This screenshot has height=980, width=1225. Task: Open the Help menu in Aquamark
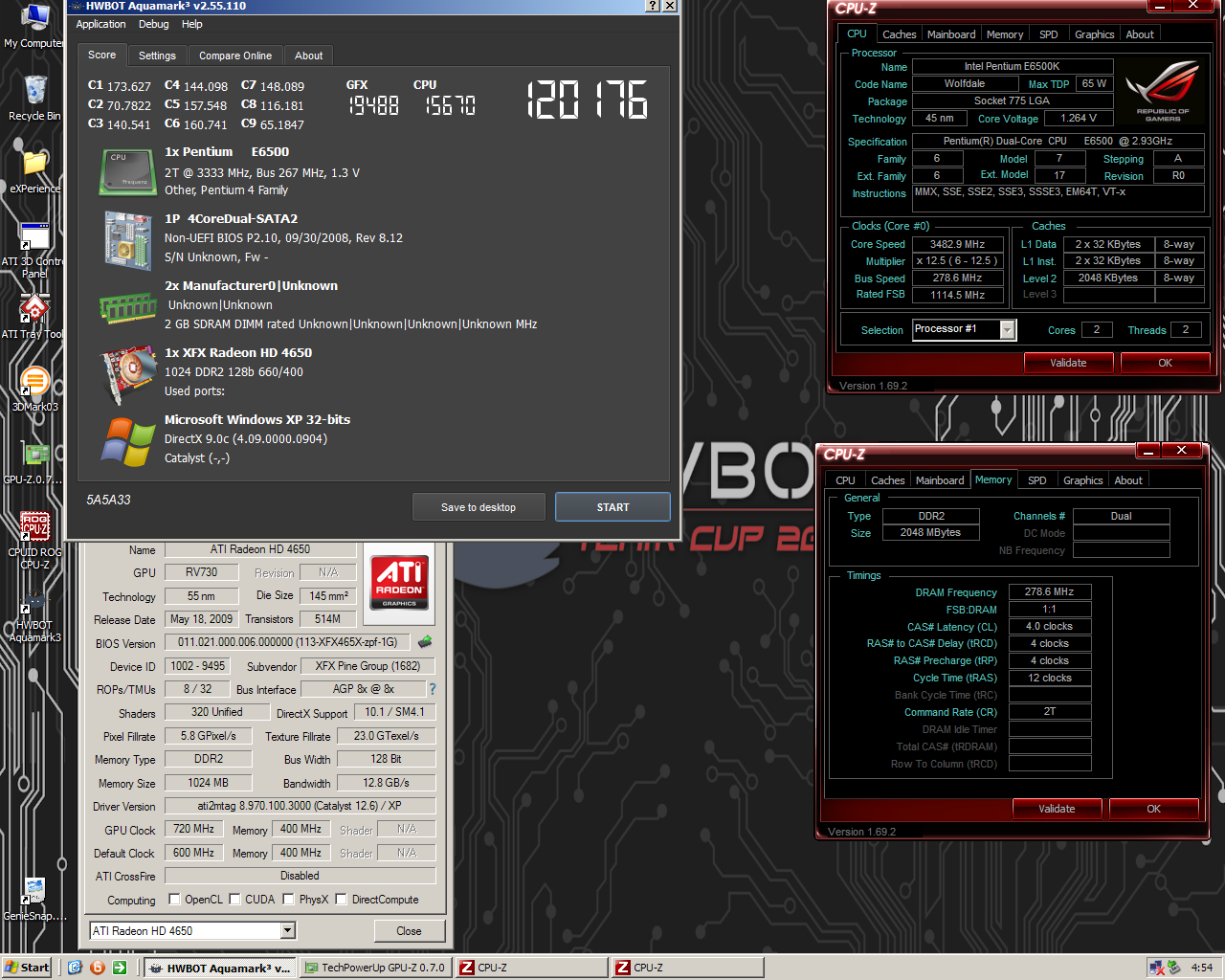[191, 24]
